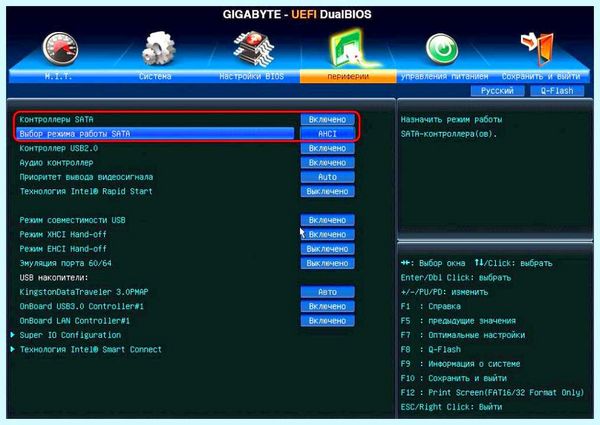
Task: Select KingstonDataTraveler 3.0PMAP label
Action: [x=84, y=292]
